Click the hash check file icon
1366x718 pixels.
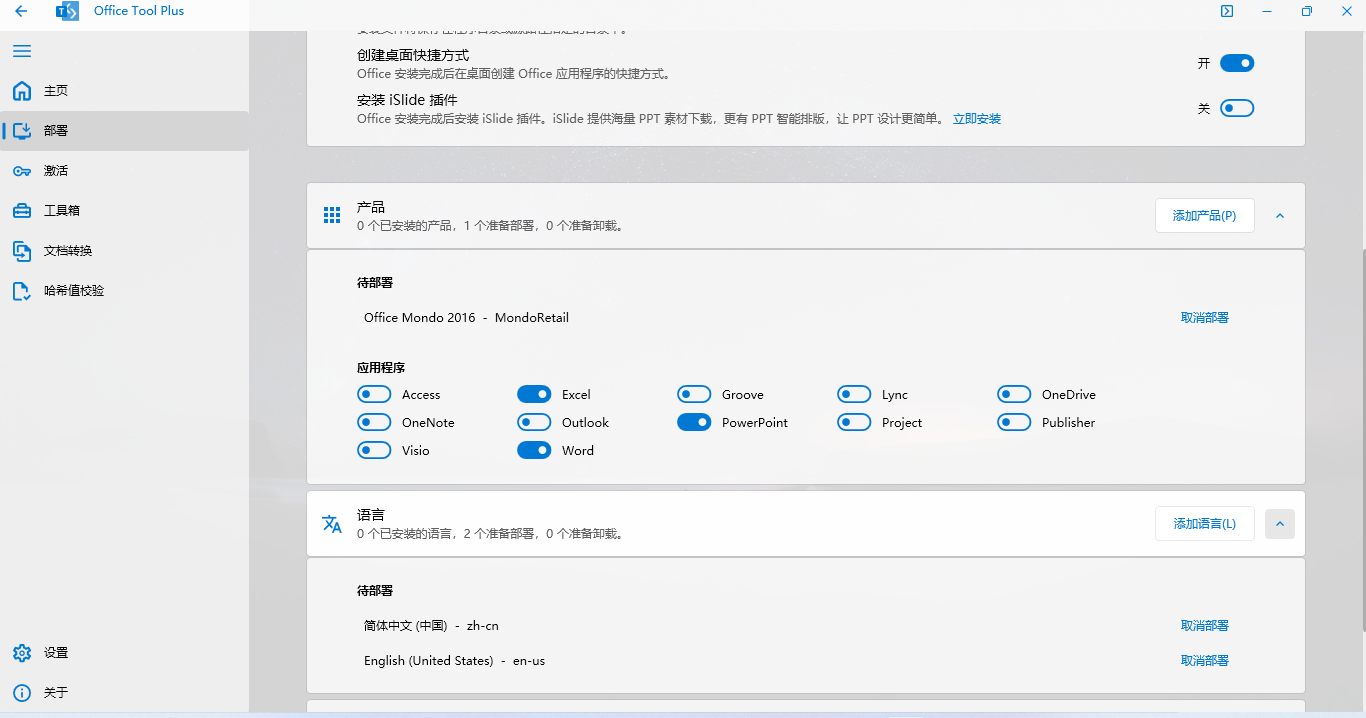[x=22, y=291]
